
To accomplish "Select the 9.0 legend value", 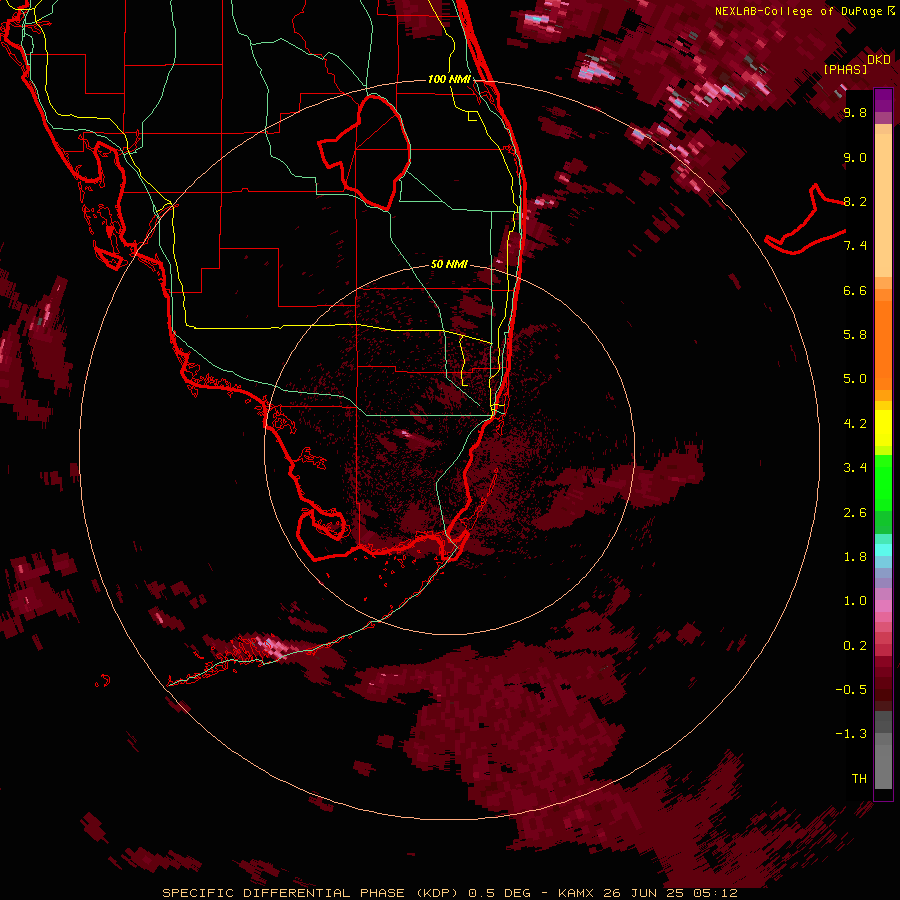I will (x=855, y=157).
